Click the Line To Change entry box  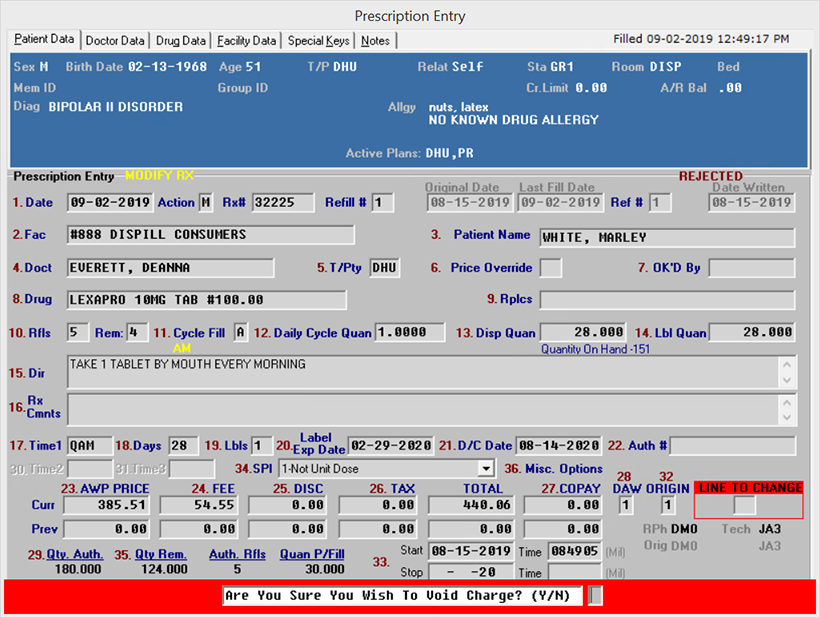(x=744, y=506)
